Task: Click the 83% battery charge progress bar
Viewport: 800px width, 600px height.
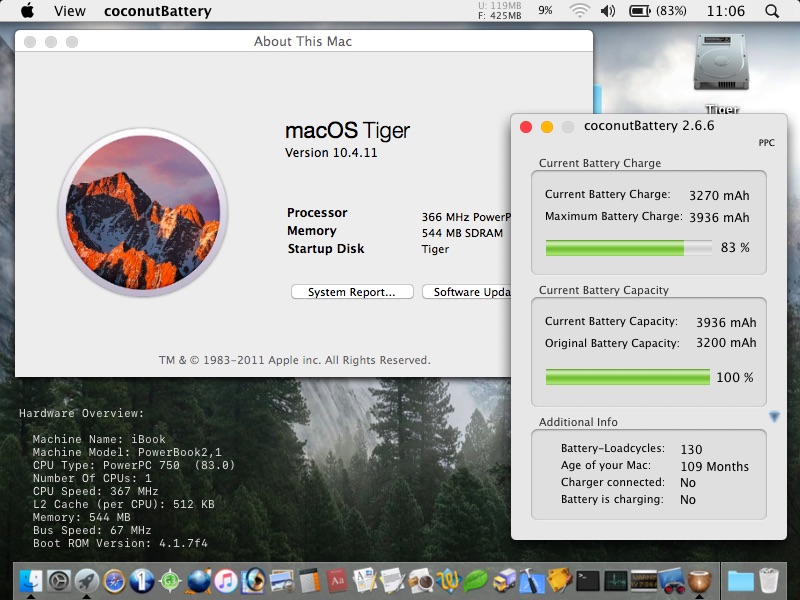Action: [x=629, y=248]
